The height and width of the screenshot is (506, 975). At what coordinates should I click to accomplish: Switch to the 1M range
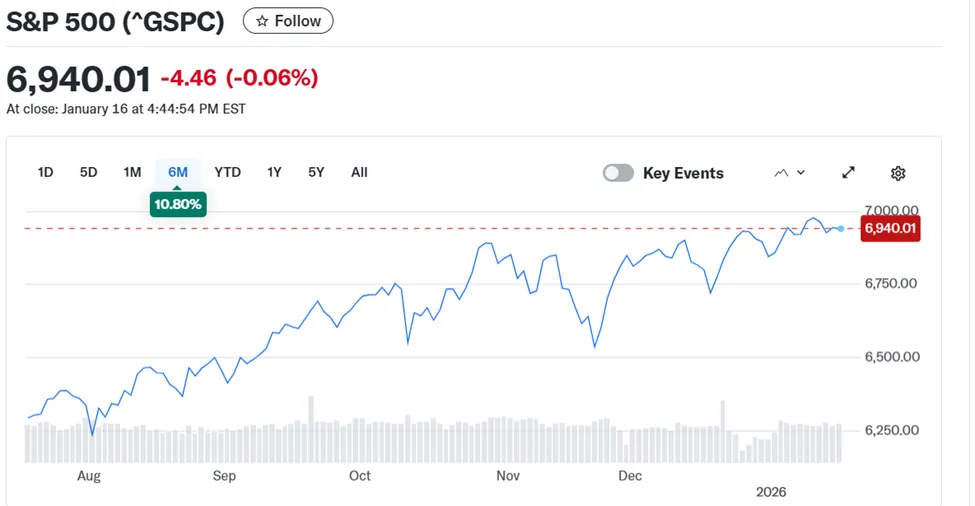coord(132,172)
